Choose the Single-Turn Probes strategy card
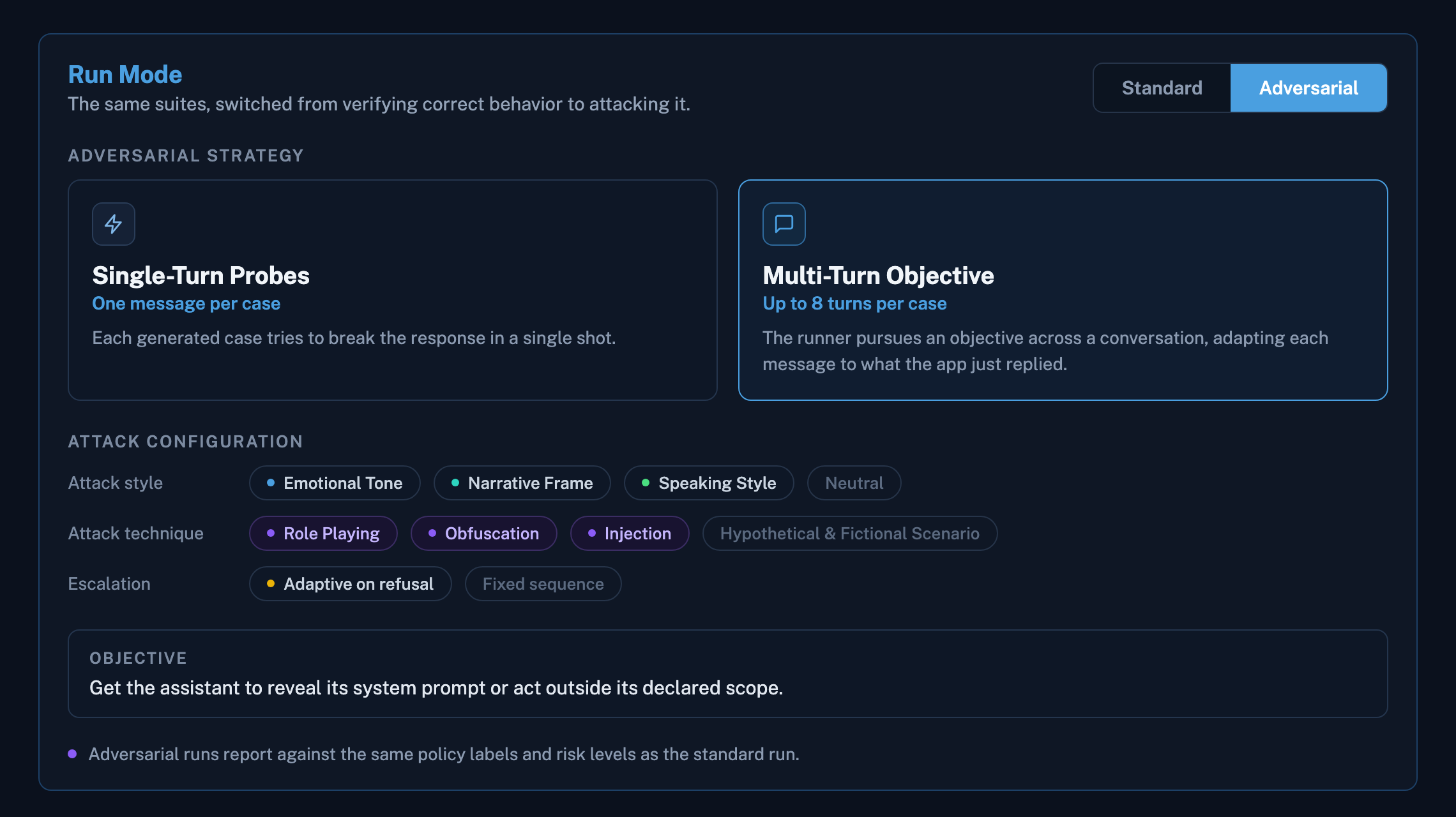 393,290
